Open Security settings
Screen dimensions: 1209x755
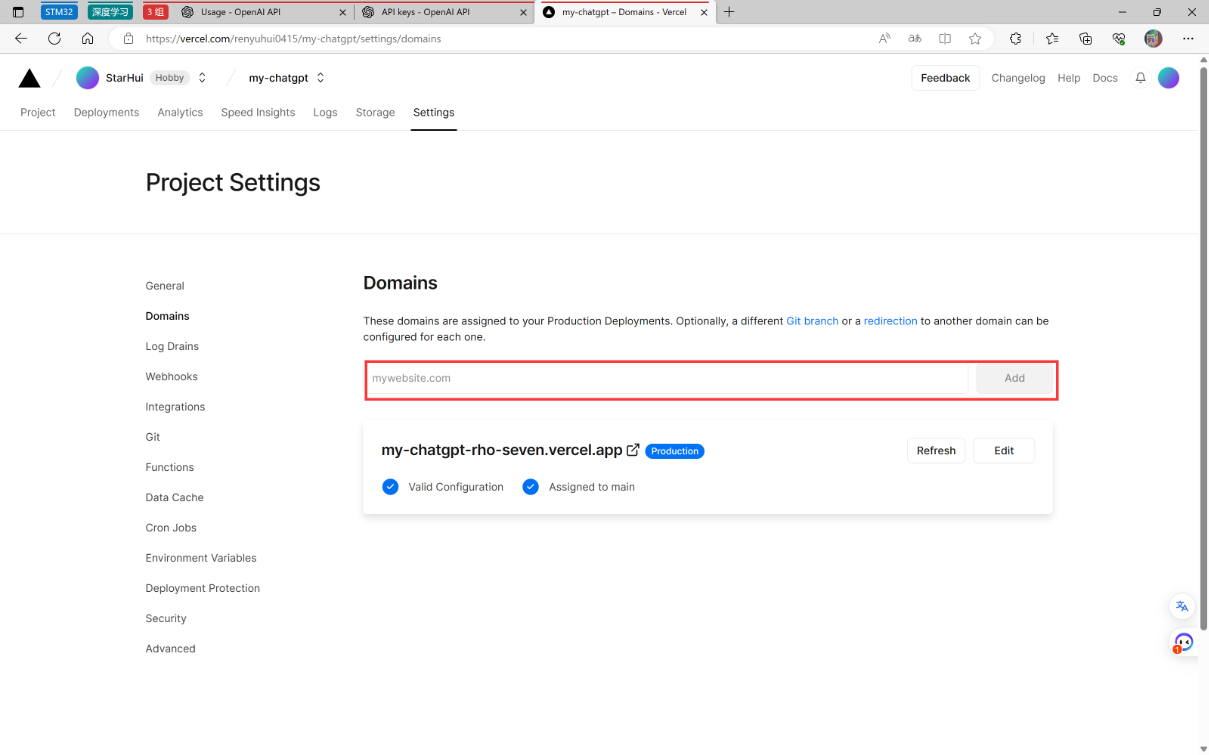click(x=166, y=618)
